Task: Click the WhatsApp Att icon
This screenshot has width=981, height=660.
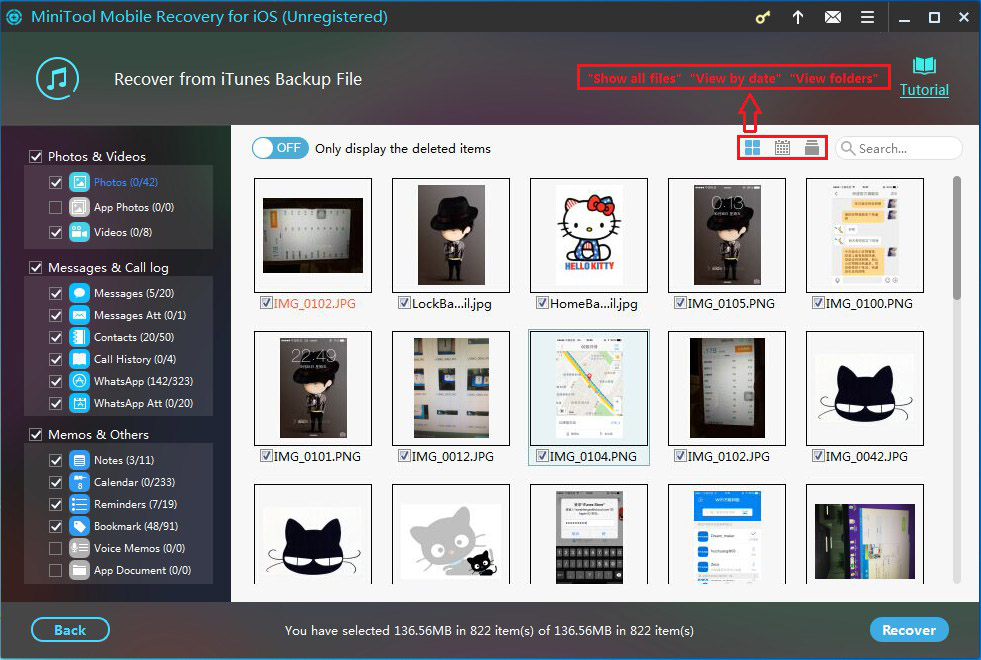Action: 79,403
